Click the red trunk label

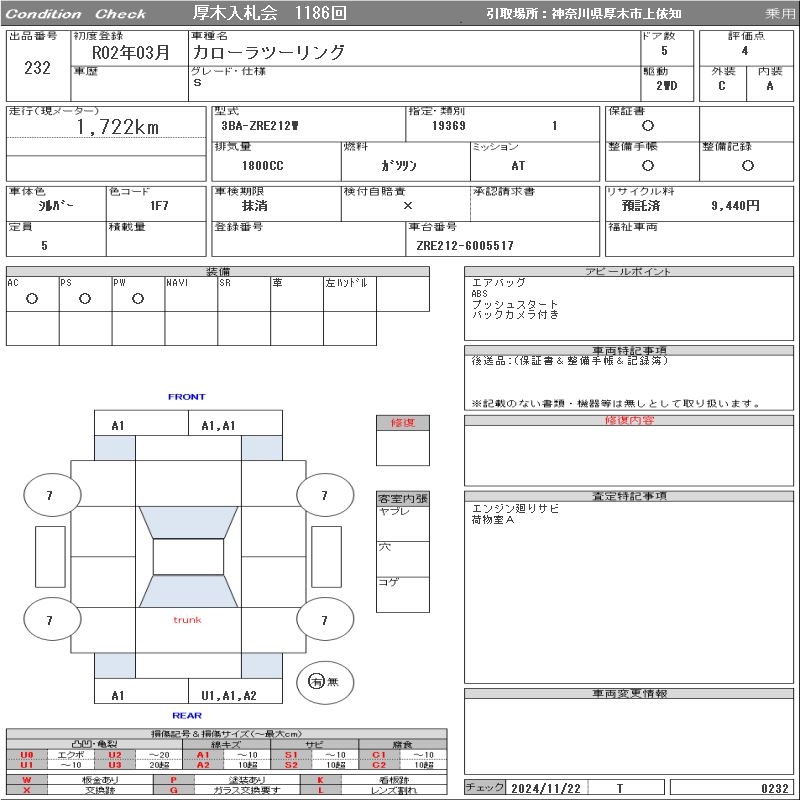pos(187,620)
